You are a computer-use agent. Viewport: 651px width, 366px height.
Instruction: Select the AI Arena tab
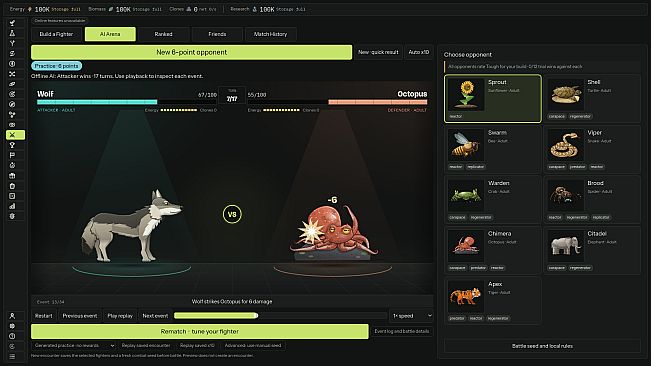coord(110,34)
